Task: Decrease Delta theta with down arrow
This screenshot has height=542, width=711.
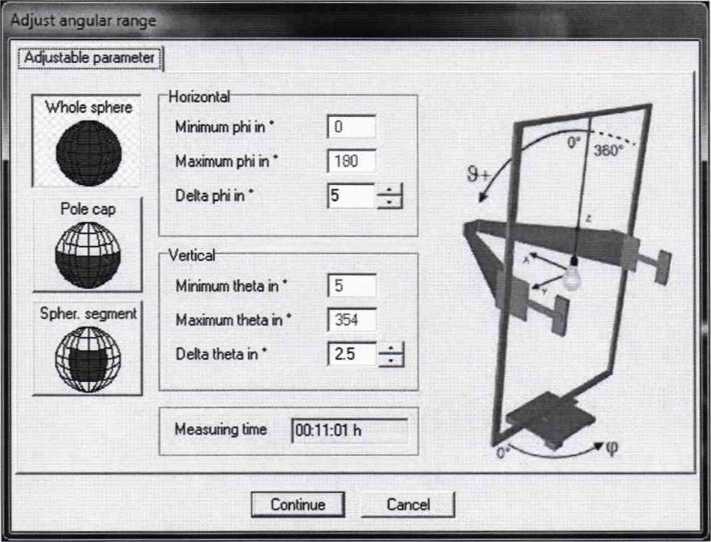Action: click(390, 359)
